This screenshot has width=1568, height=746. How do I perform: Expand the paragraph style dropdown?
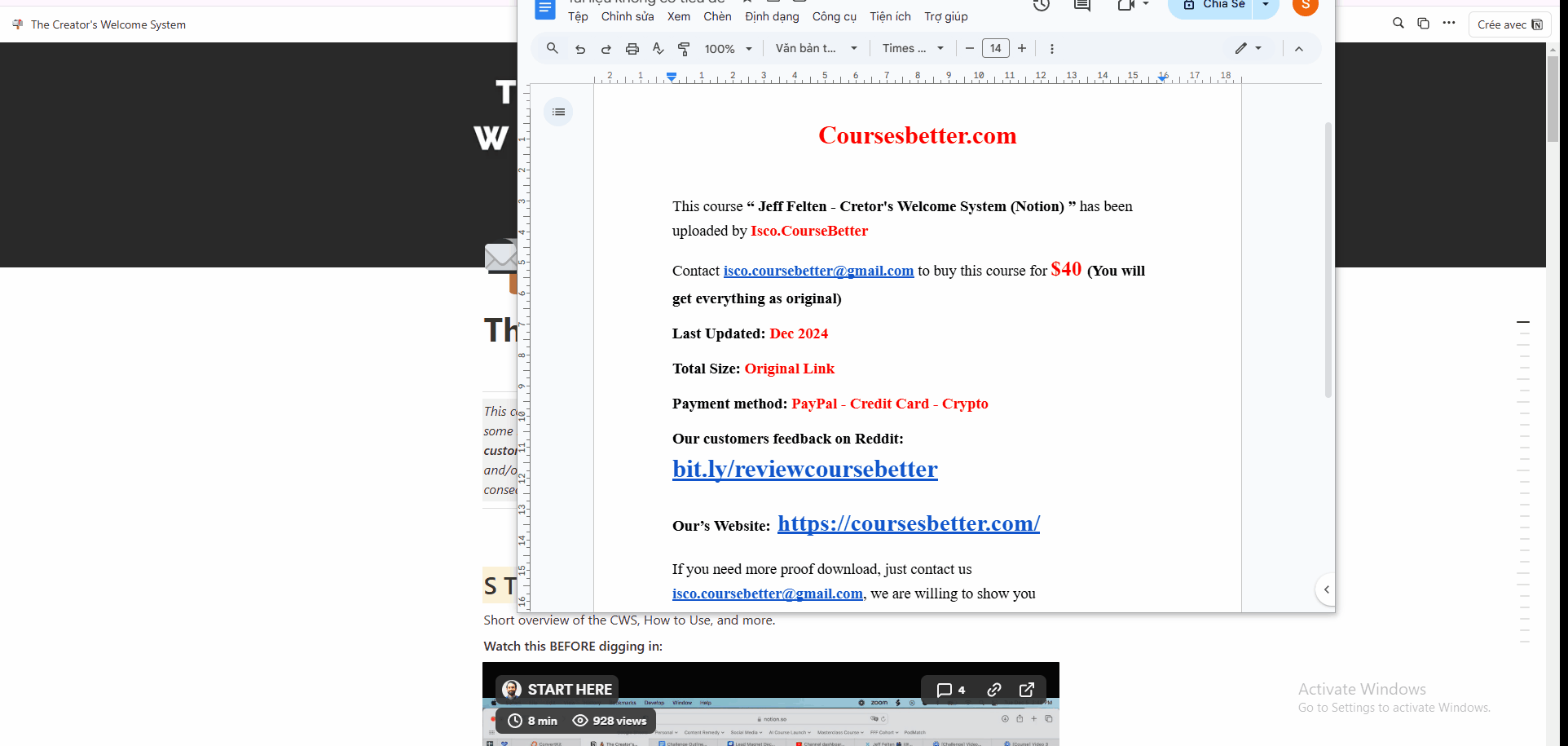[x=816, y=49]
